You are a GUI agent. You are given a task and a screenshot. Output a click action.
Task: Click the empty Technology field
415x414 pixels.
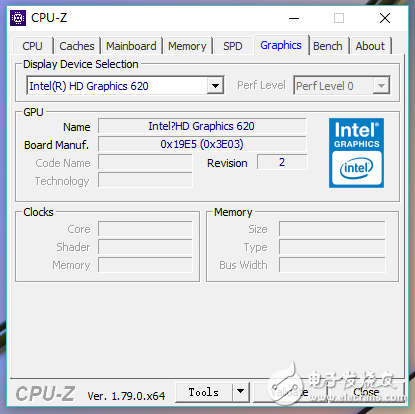[145, 181]
